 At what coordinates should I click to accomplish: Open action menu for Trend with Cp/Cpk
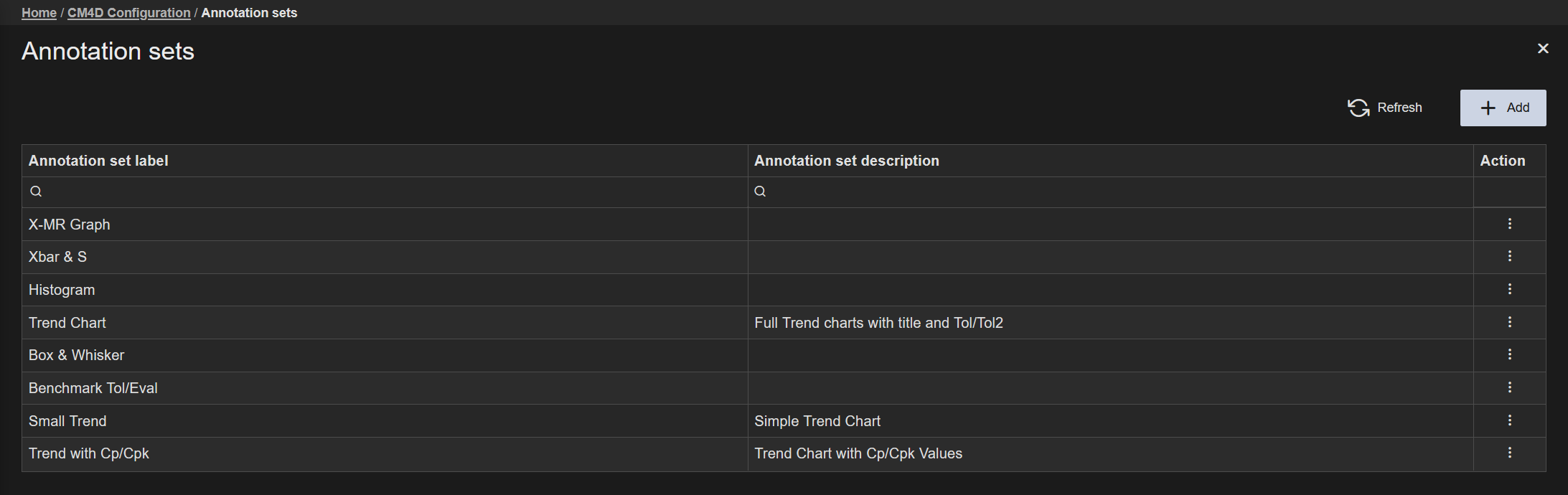click(x=1509, y=453)
